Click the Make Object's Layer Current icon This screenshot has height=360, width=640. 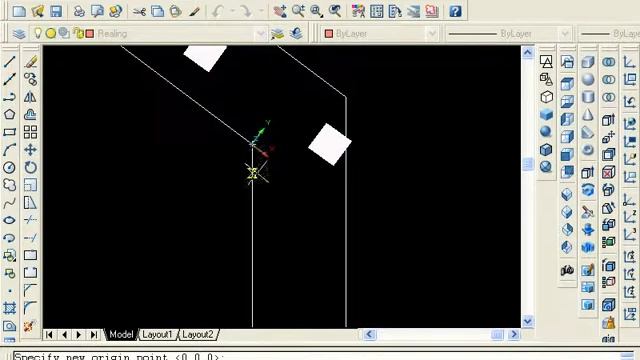tap(278, 33)
